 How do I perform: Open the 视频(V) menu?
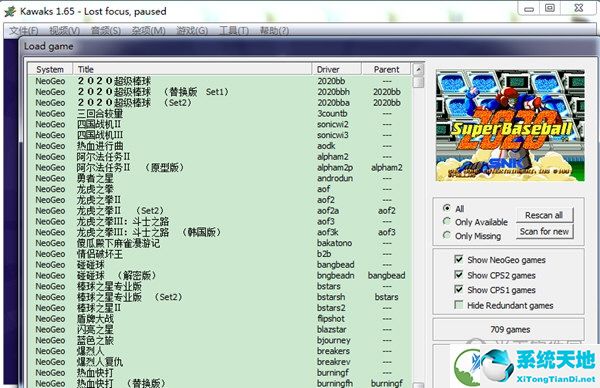64,31
